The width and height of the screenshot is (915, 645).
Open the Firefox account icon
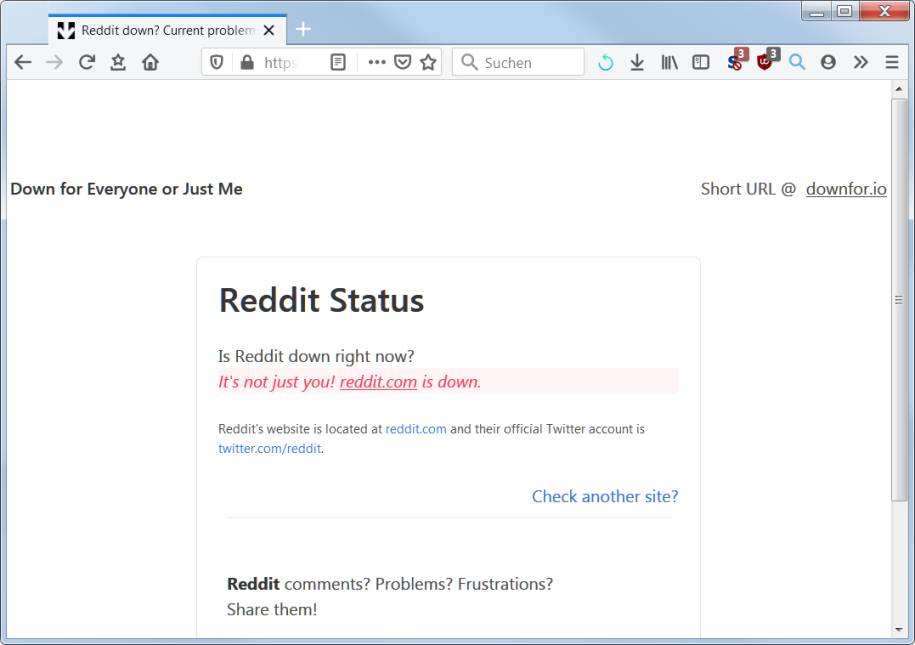pos(828,62)
